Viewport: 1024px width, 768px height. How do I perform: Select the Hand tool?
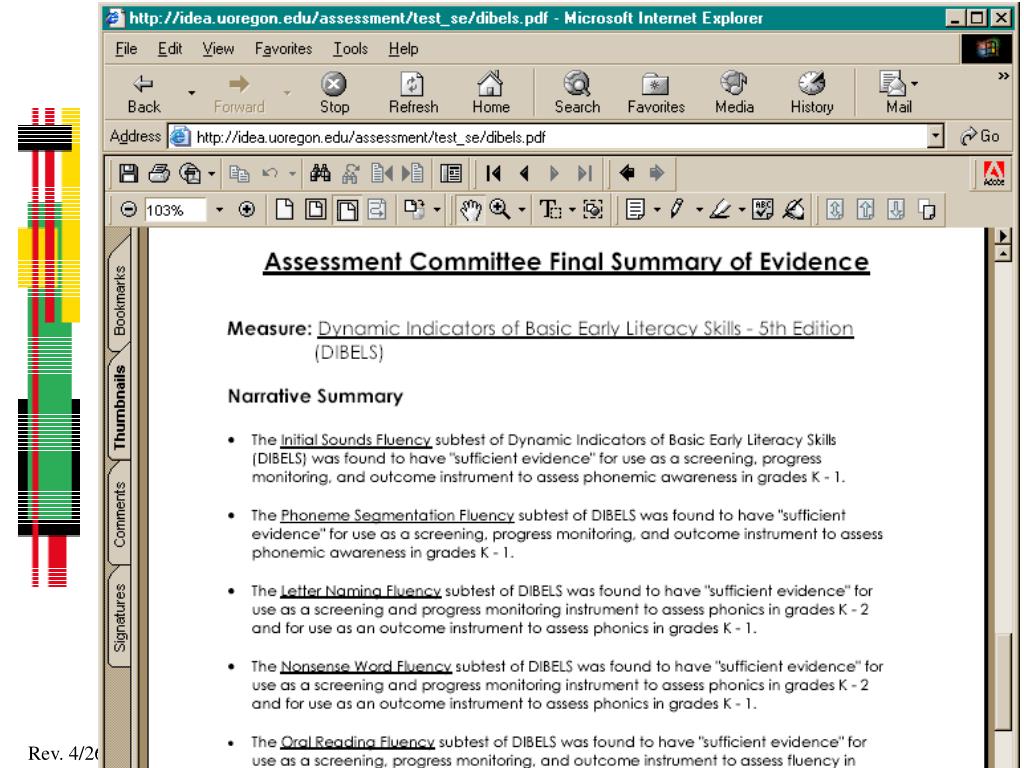pyautogui.click(x=470, y=210)
